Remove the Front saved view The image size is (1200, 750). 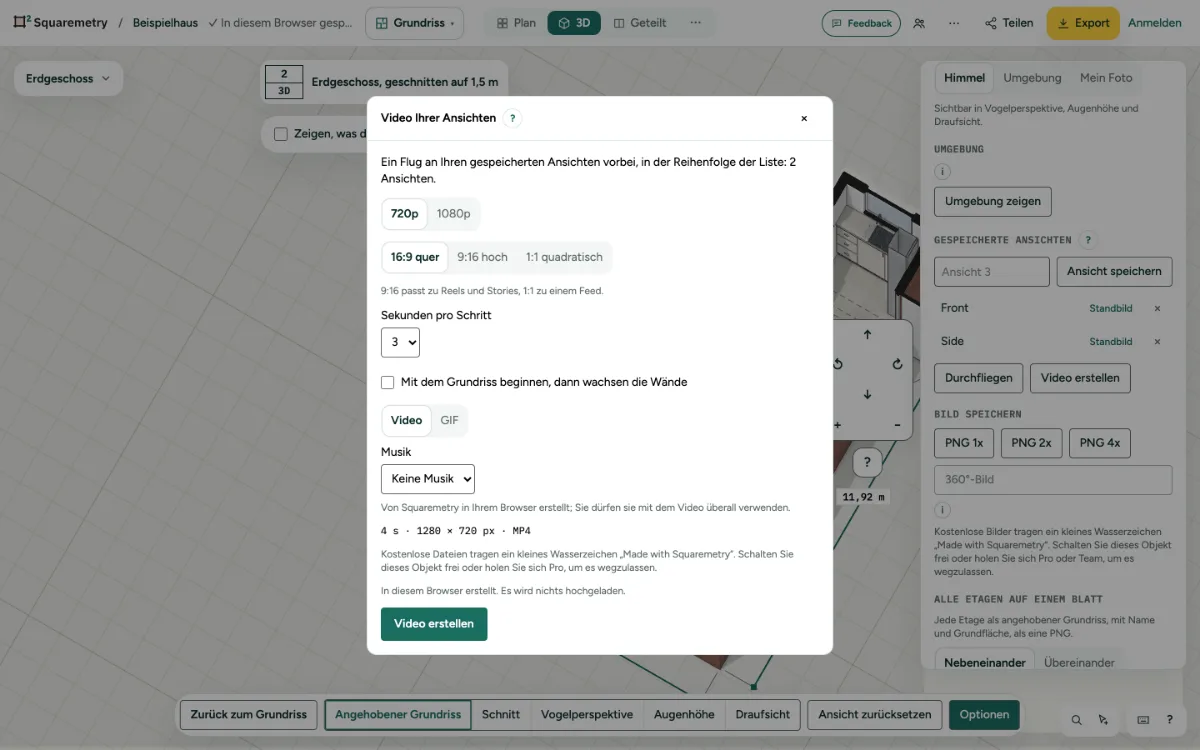(1157, 308)
